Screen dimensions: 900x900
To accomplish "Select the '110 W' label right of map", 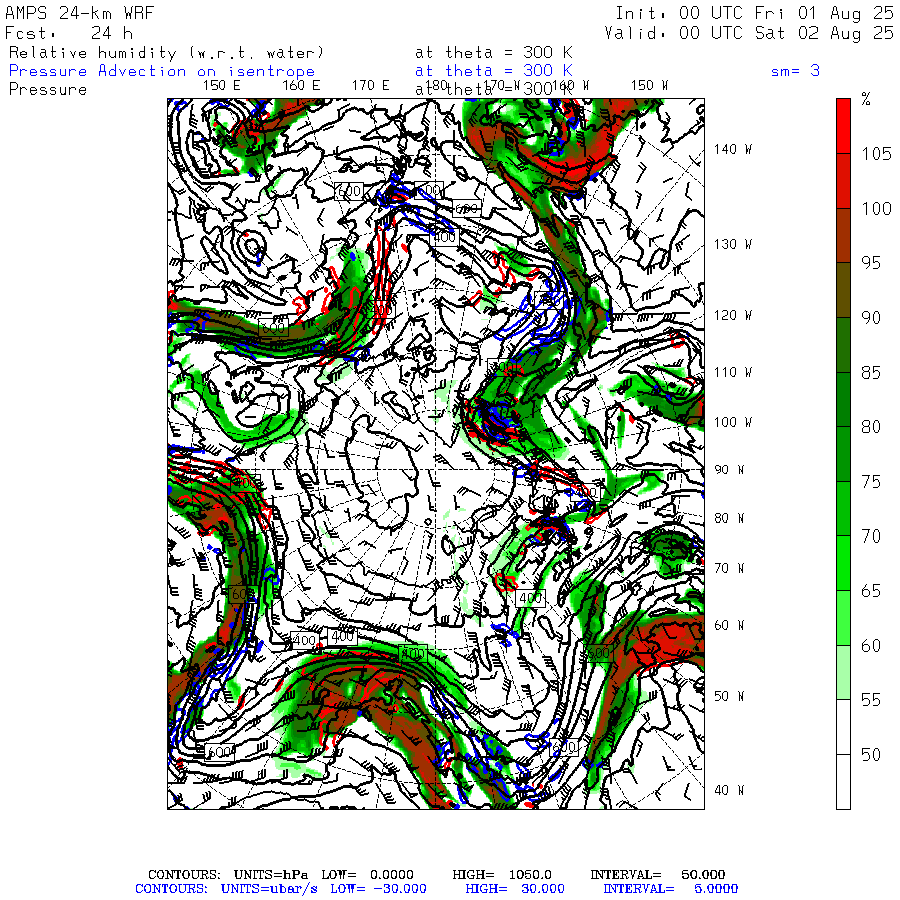I will coord(732,372).
